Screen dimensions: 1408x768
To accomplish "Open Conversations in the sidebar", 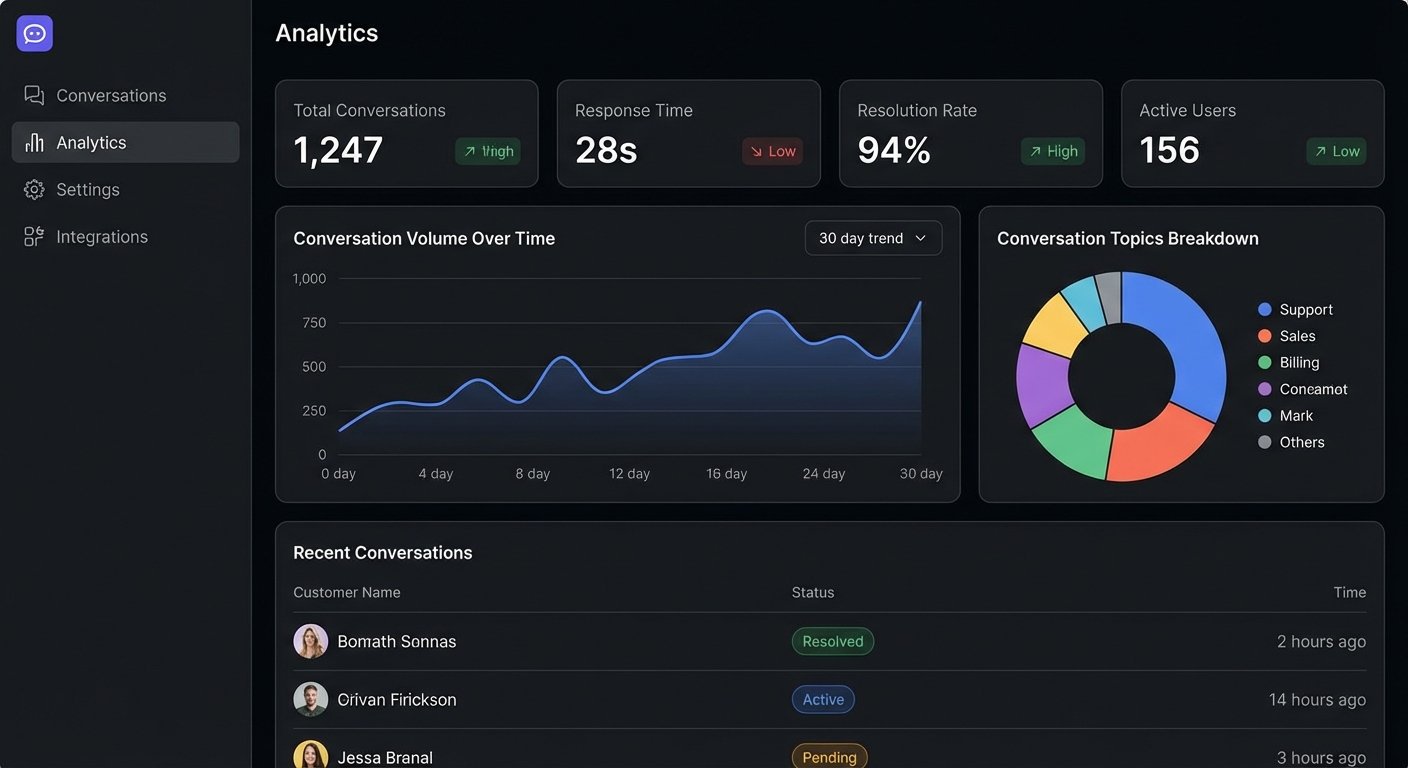I will tap(111, 96).
